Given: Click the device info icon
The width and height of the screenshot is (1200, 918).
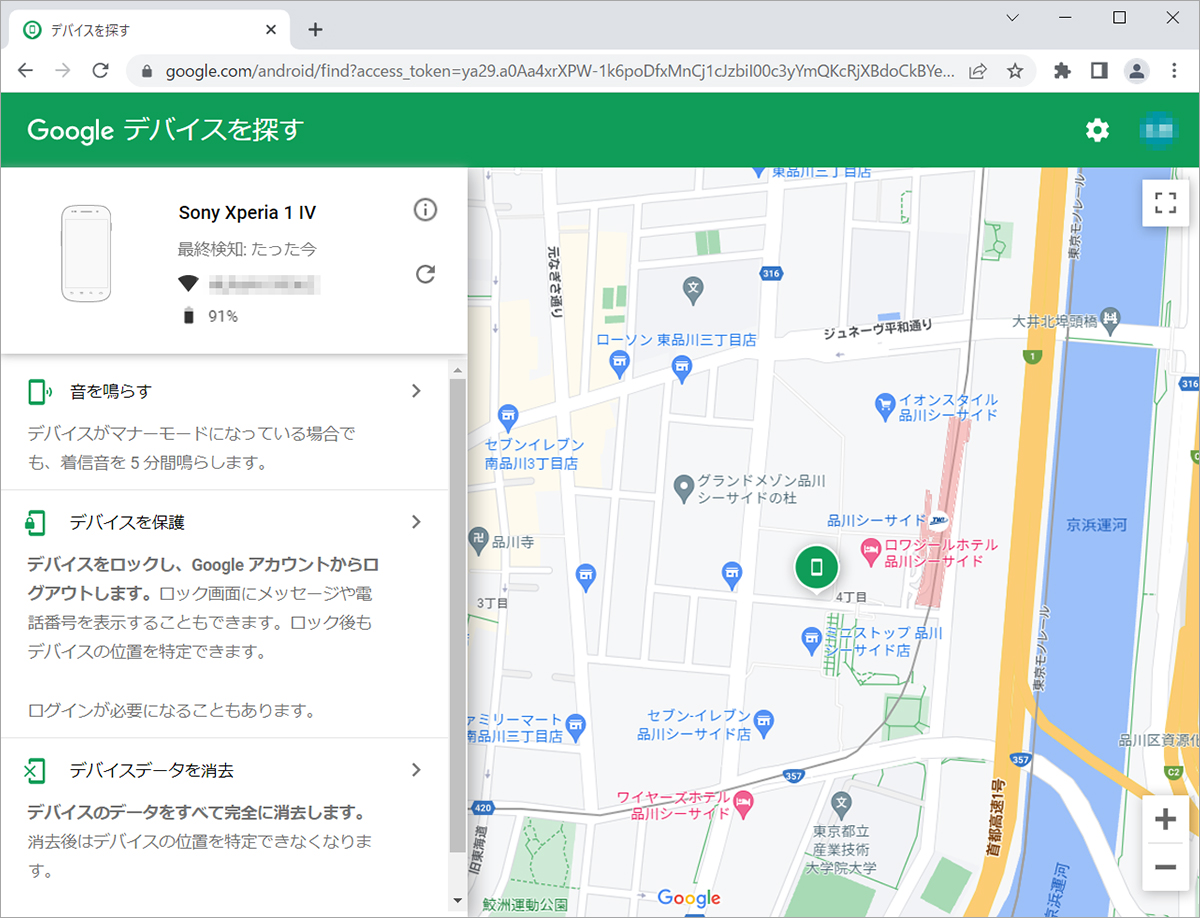Looking at the screenshot, I should click(426, 210).
